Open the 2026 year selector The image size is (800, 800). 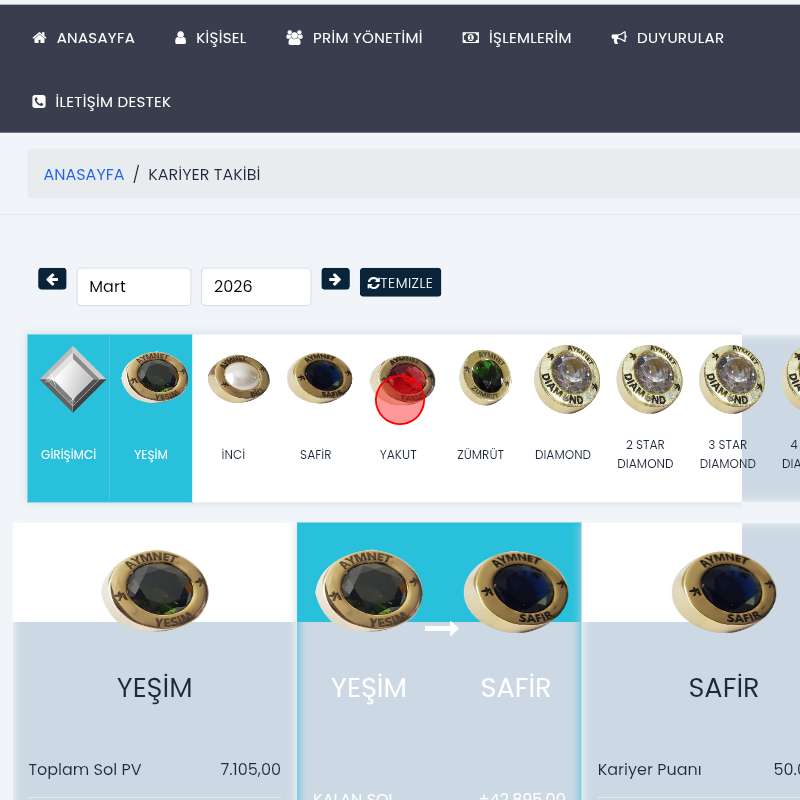pos(256,286)
